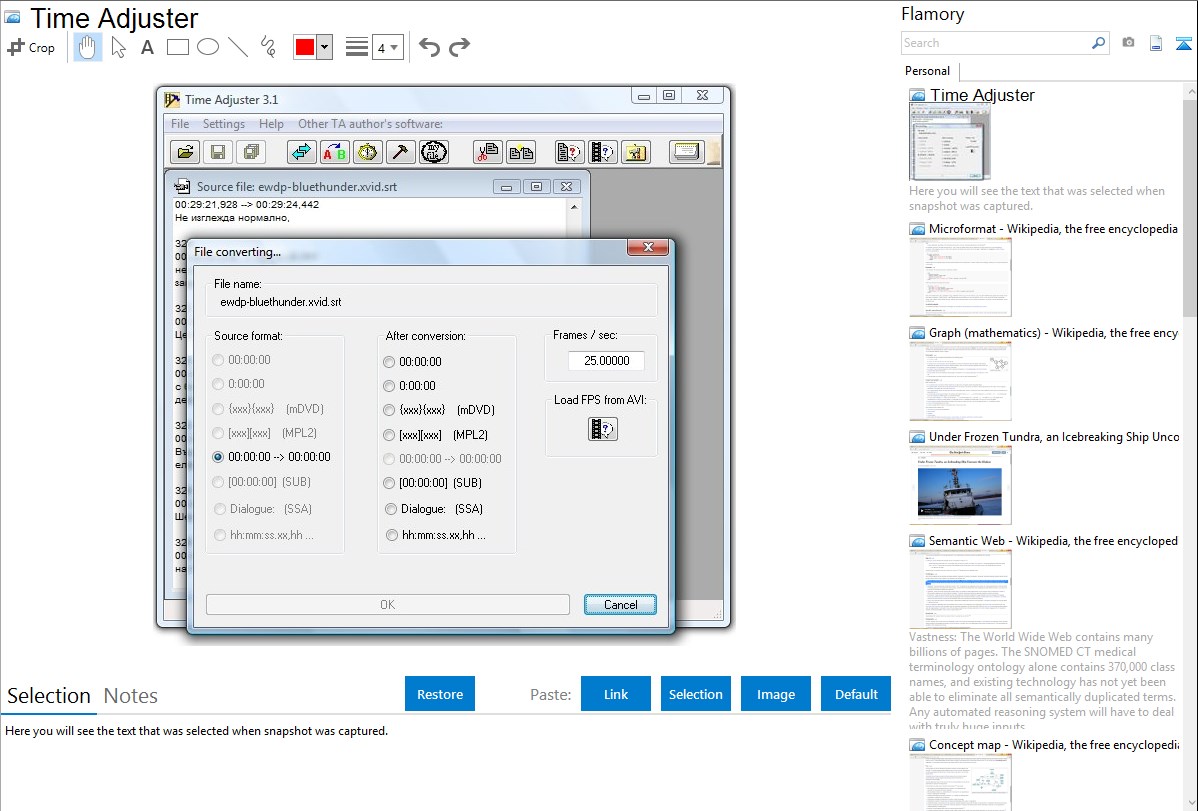Click the Restore button
Screen dimensions: 1198x811
[440, 694]
